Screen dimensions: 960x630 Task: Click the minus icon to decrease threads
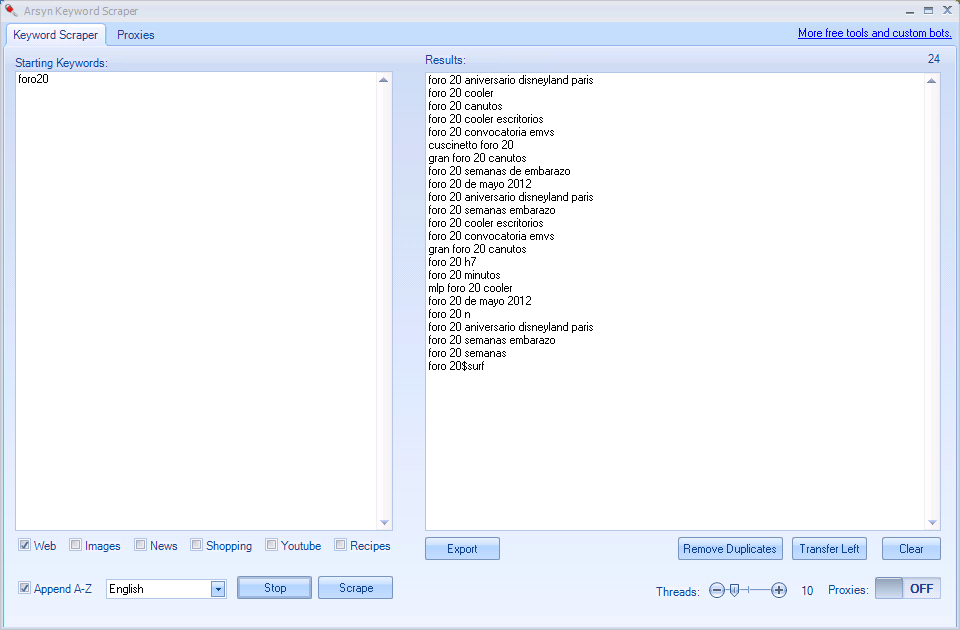(716, 590)
